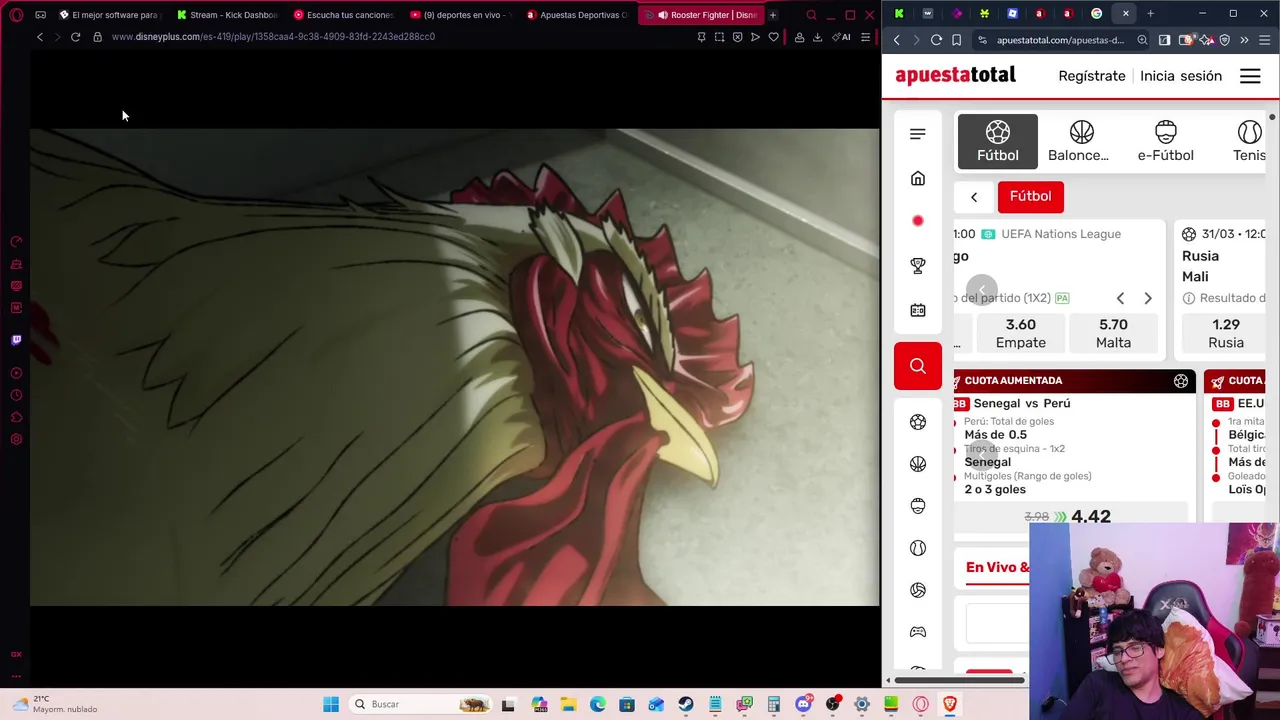Click Opera tab search magnifier icon
Image resolution: width=1280 pixels, height=720 pixels.
pyautogui.click(x=811, y=15)
